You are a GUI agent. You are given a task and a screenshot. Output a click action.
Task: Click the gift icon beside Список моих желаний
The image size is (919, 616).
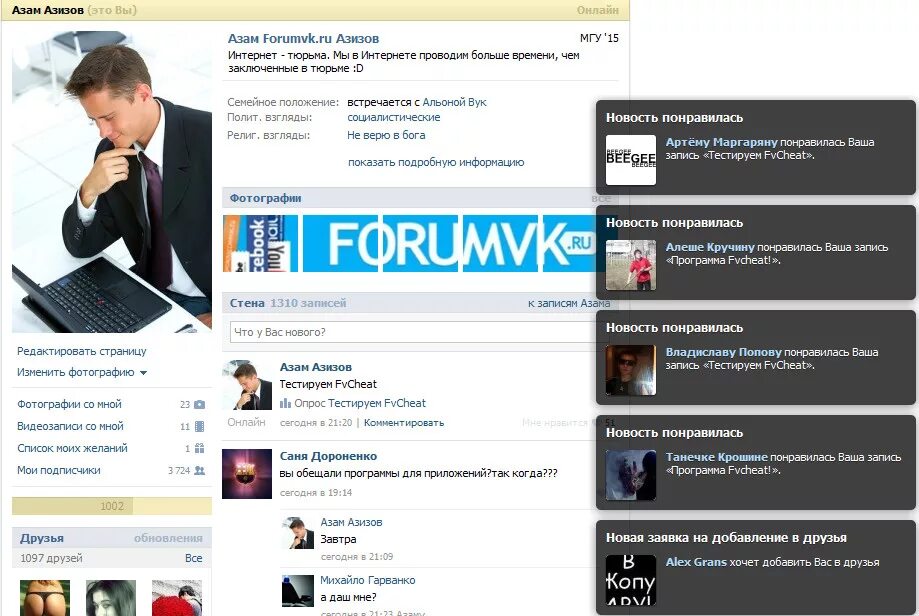tap(200, 448)
